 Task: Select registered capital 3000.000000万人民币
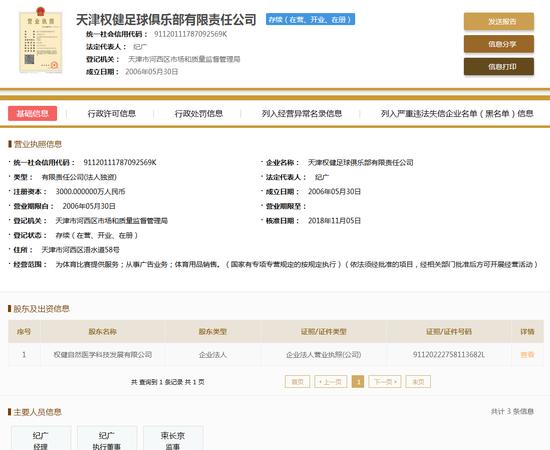tap(90, 192)
